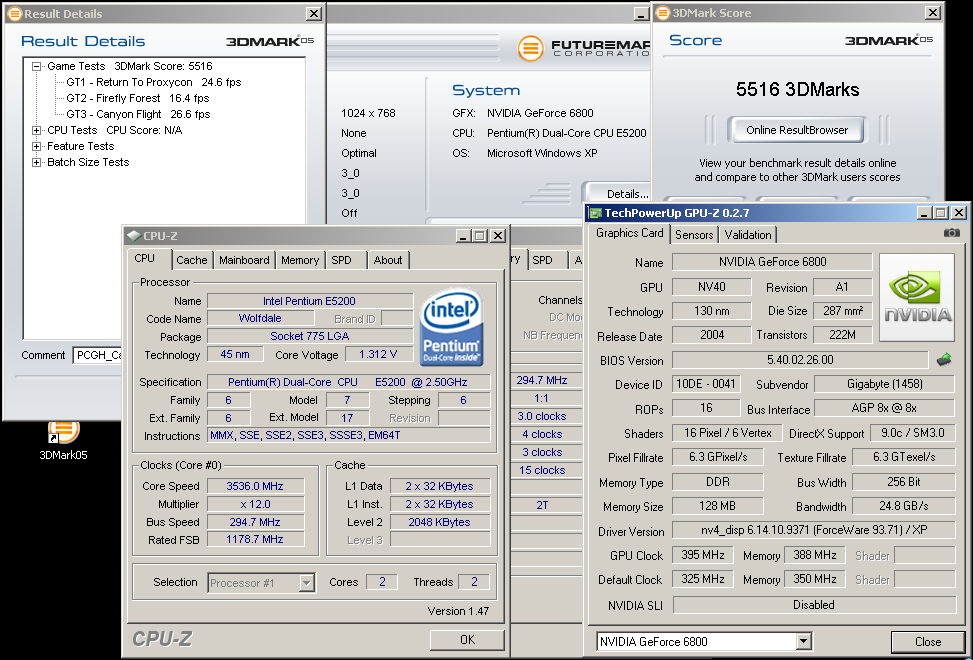973x660 pixels.
Task: Click the Comment input field
Action: coord(98,355)
